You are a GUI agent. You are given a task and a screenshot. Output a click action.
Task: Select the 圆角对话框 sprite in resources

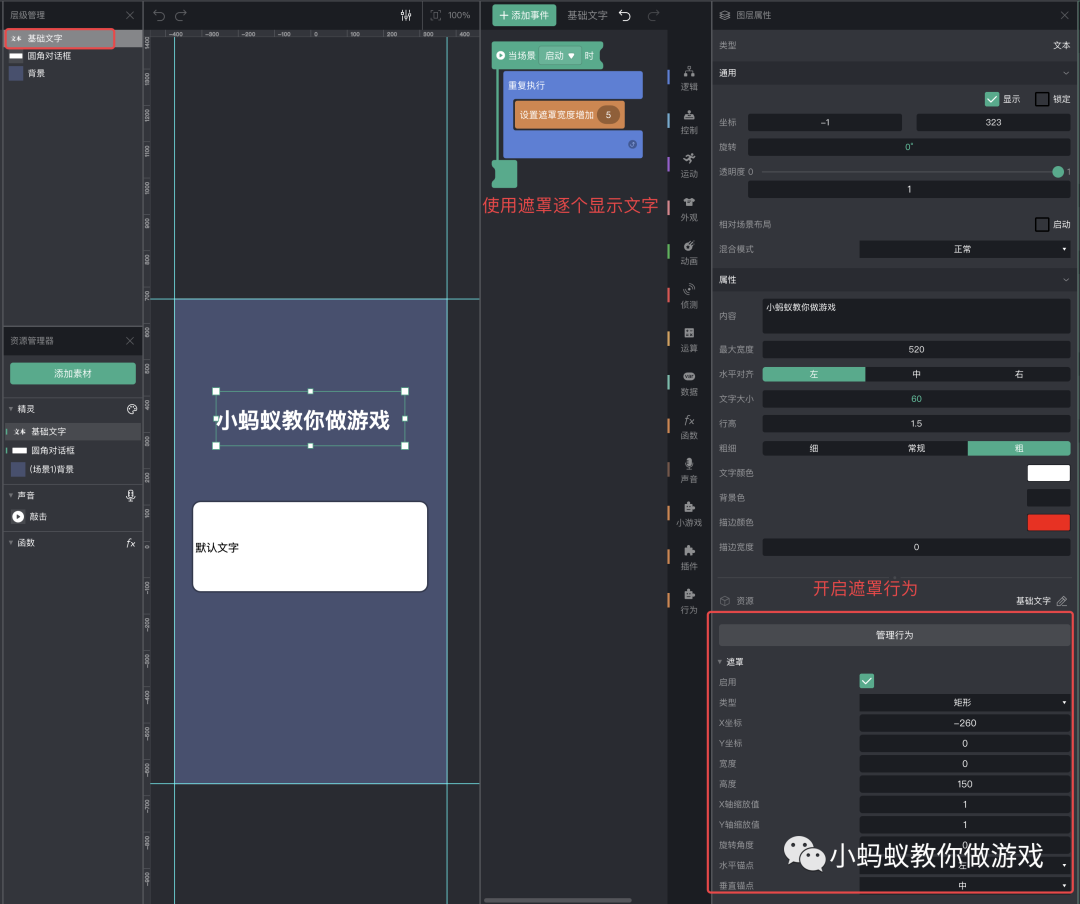[72, 450]
